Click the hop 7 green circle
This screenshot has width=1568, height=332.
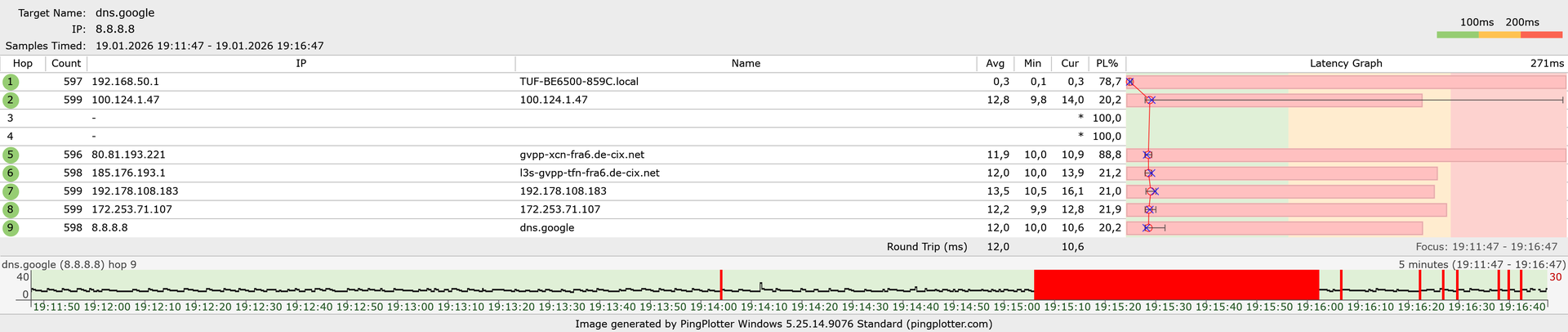10,191
